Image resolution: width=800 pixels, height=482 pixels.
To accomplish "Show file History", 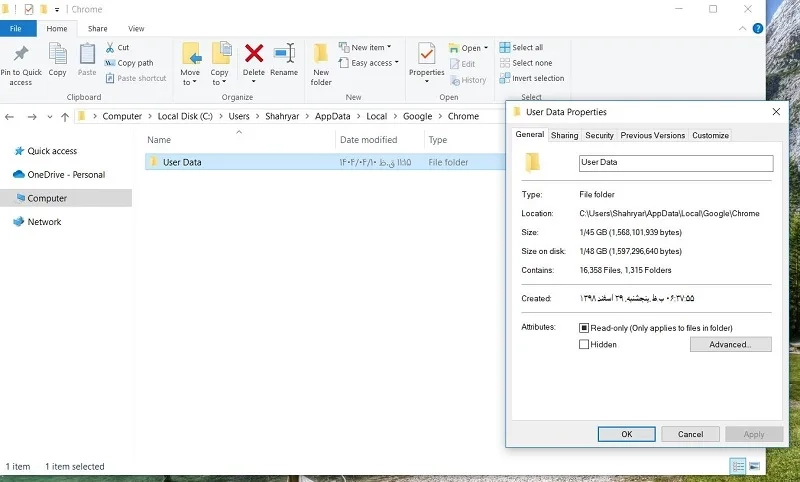I will click(468, 80).
